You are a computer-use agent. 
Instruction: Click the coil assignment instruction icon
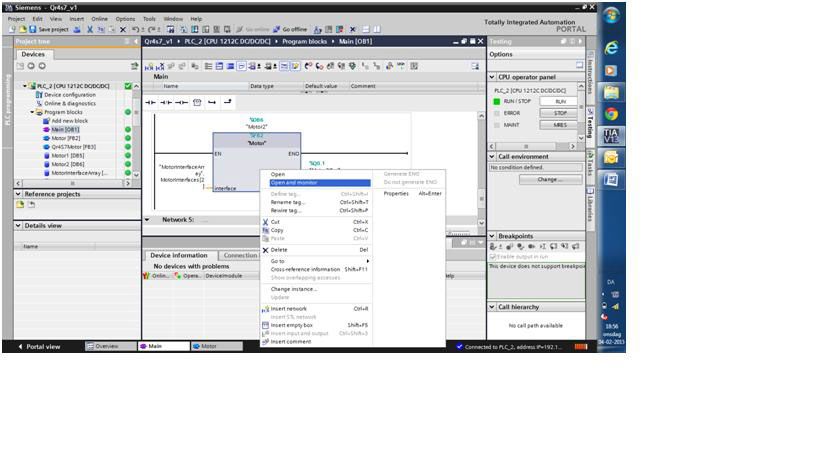(x=181, y=102)
